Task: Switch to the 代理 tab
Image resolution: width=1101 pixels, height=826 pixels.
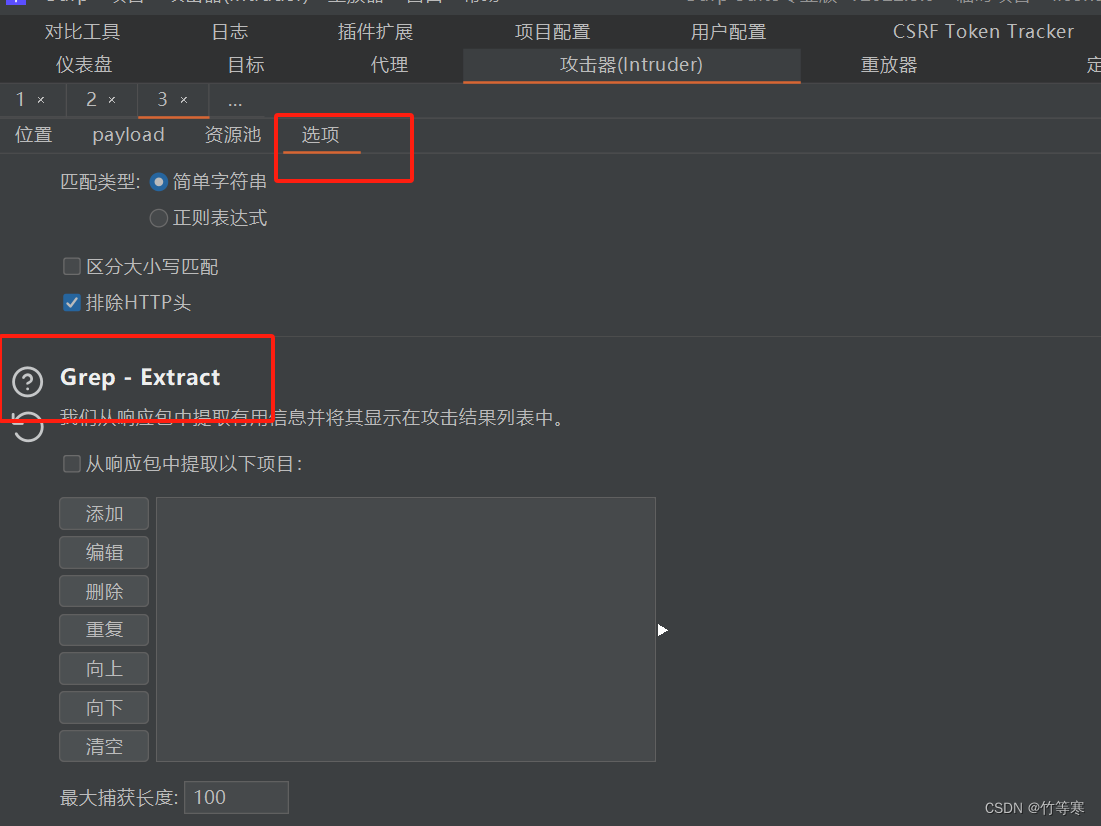Action: (389, 65)
